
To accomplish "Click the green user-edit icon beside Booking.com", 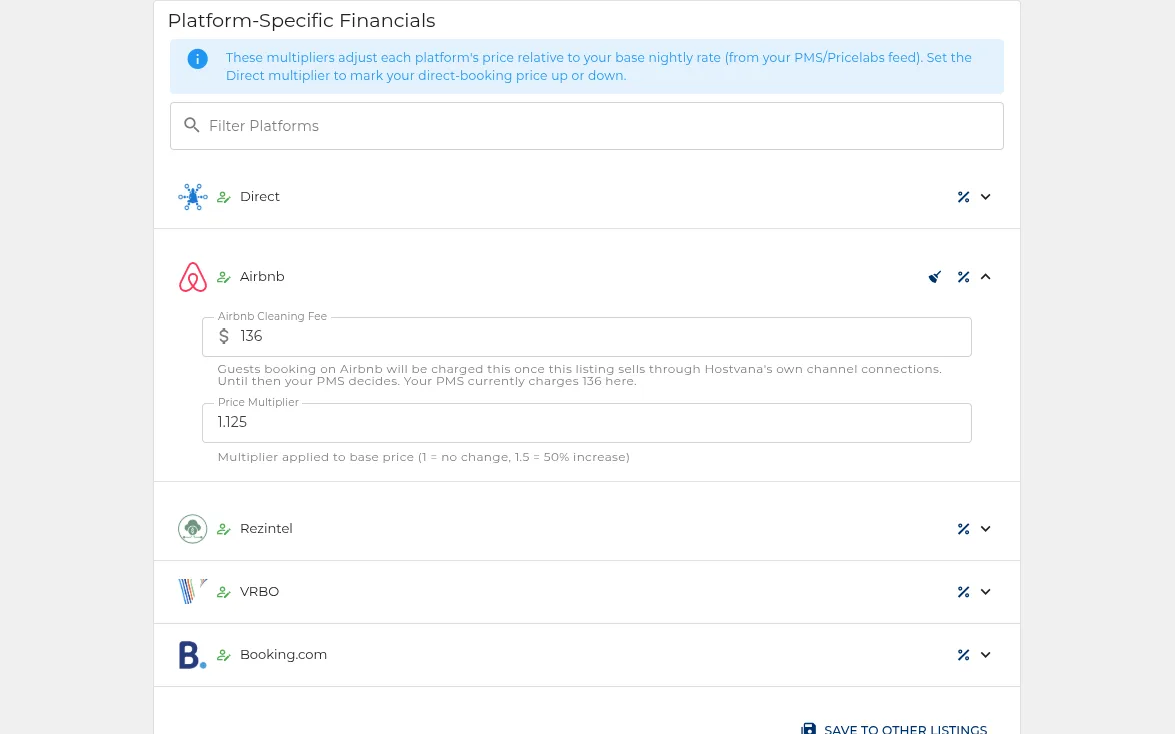I will coord(223,655).
